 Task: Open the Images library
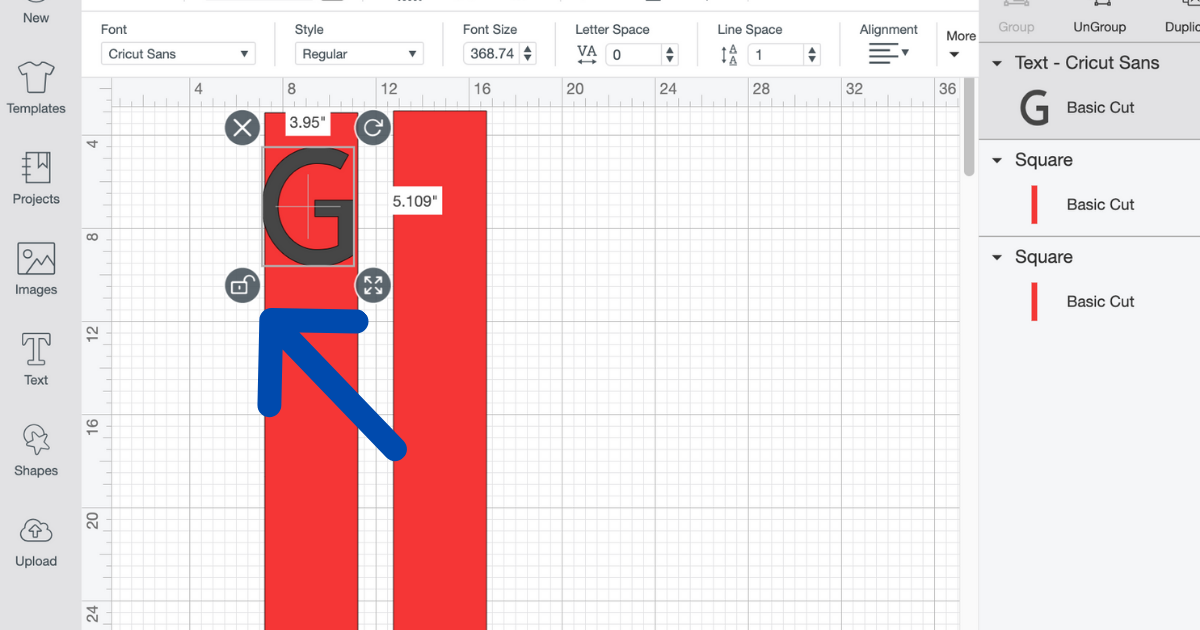coord(36,269)
